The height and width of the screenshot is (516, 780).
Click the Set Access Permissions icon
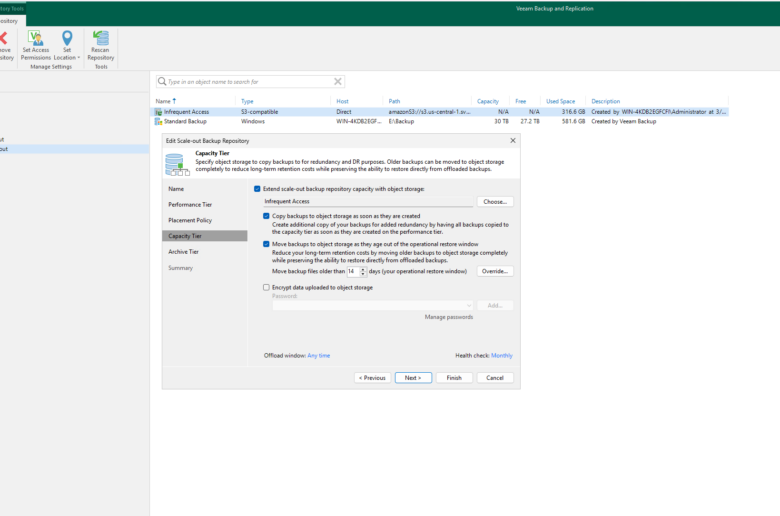pos(35,38)
